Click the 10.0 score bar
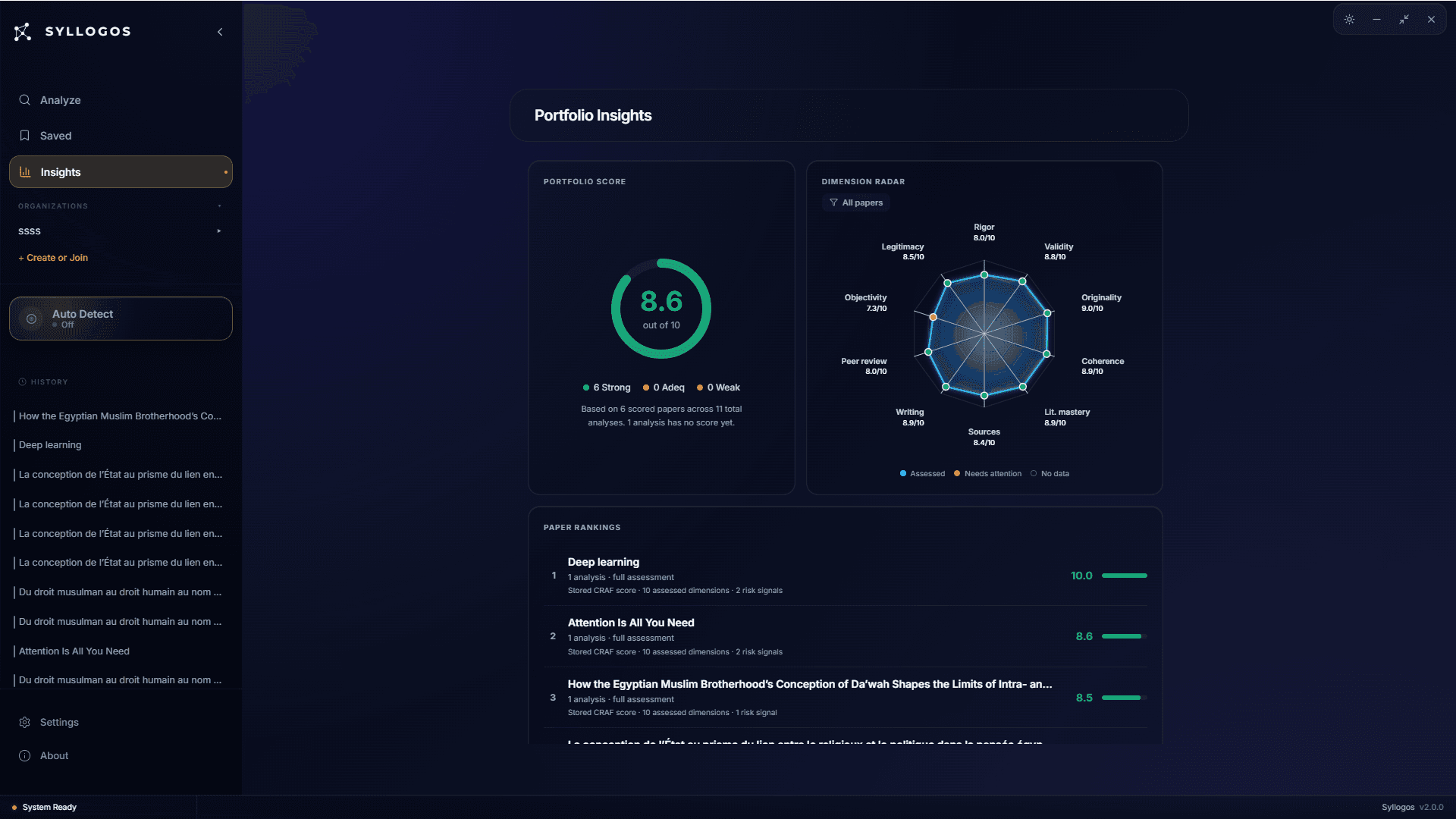Viewport: 1456px width, 819px height. pos(1125,576)
